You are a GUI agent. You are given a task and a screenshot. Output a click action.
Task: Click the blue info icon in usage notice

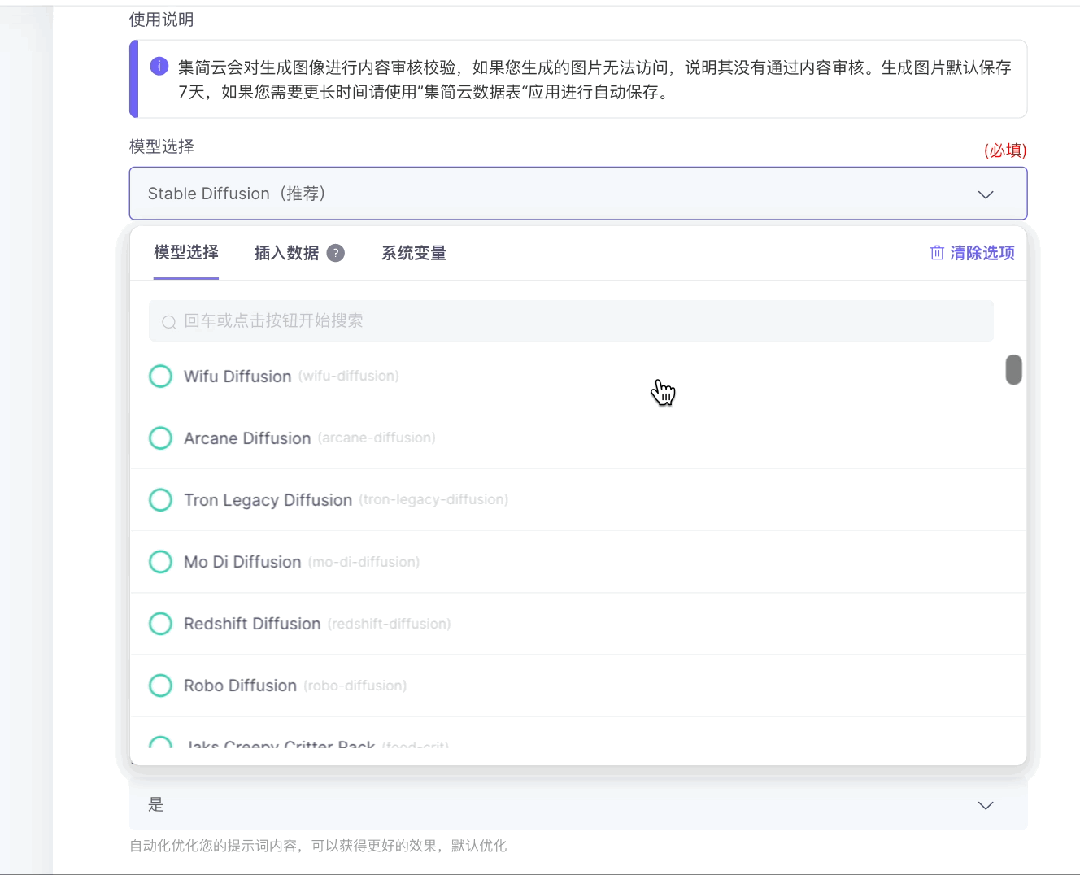[159, 67]
